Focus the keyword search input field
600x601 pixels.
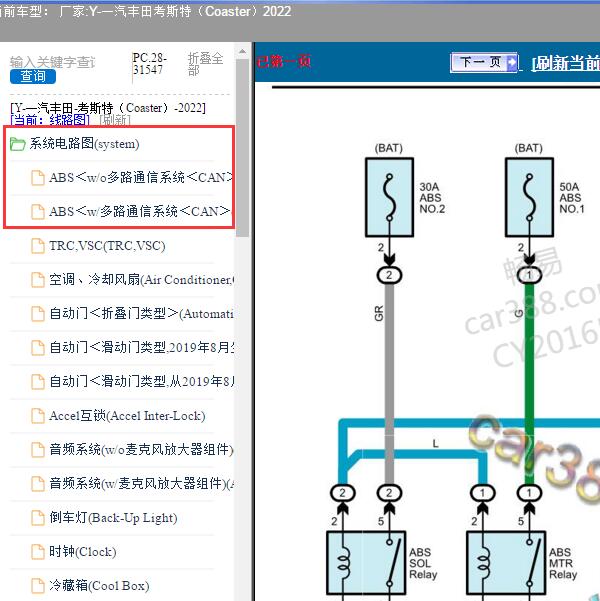53,62
